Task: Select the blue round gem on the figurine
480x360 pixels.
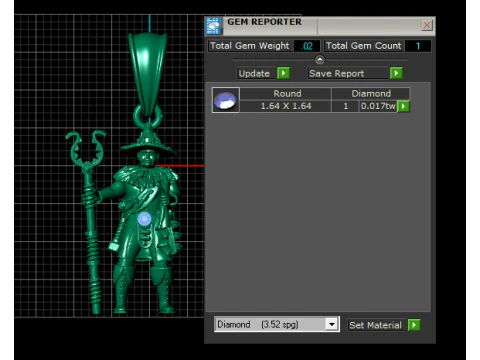Action: [x=144, y=219]
